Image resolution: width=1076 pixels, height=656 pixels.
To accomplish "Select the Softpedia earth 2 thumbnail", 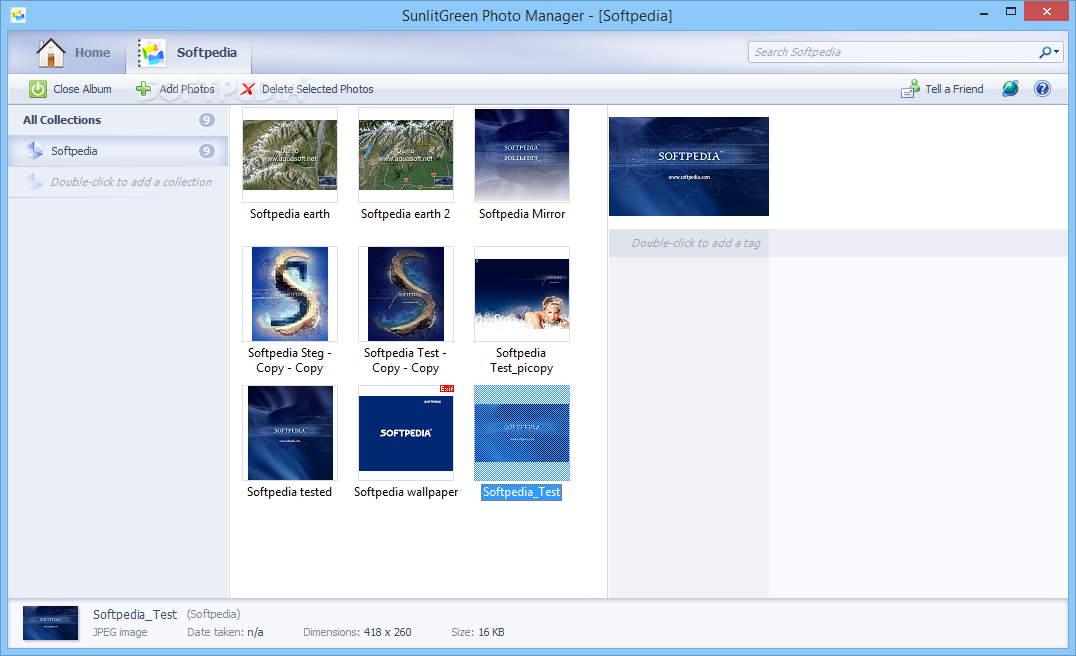I will [x=406, y=155].
